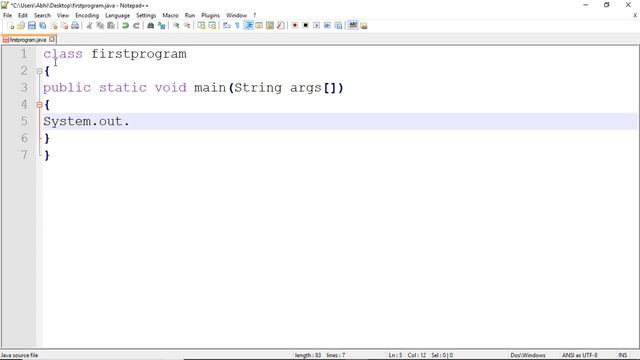
Task: Click the 'Dos\Windows' status bar entry
Action: (x=528, y=356)
